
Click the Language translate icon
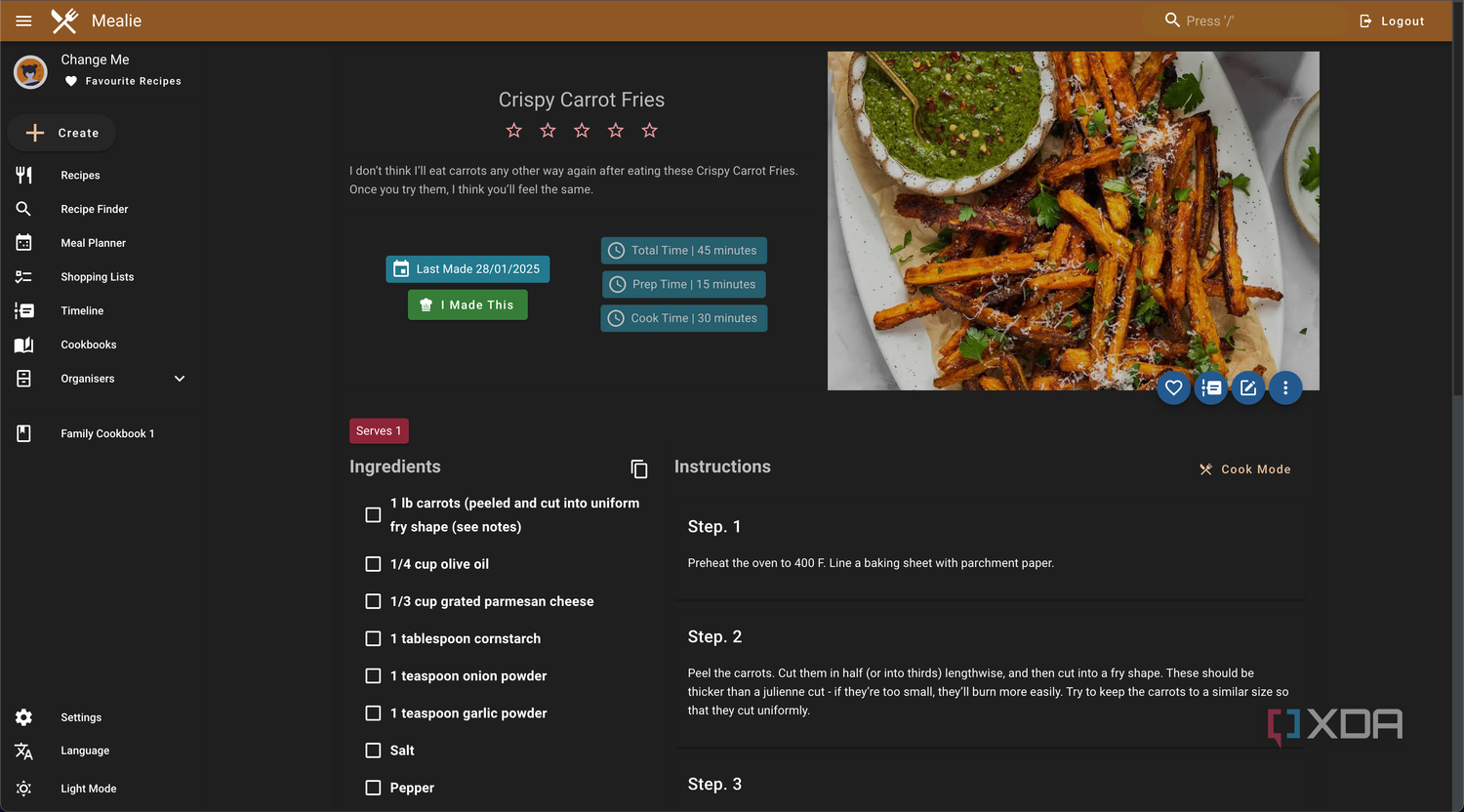[x=24, y=751]
